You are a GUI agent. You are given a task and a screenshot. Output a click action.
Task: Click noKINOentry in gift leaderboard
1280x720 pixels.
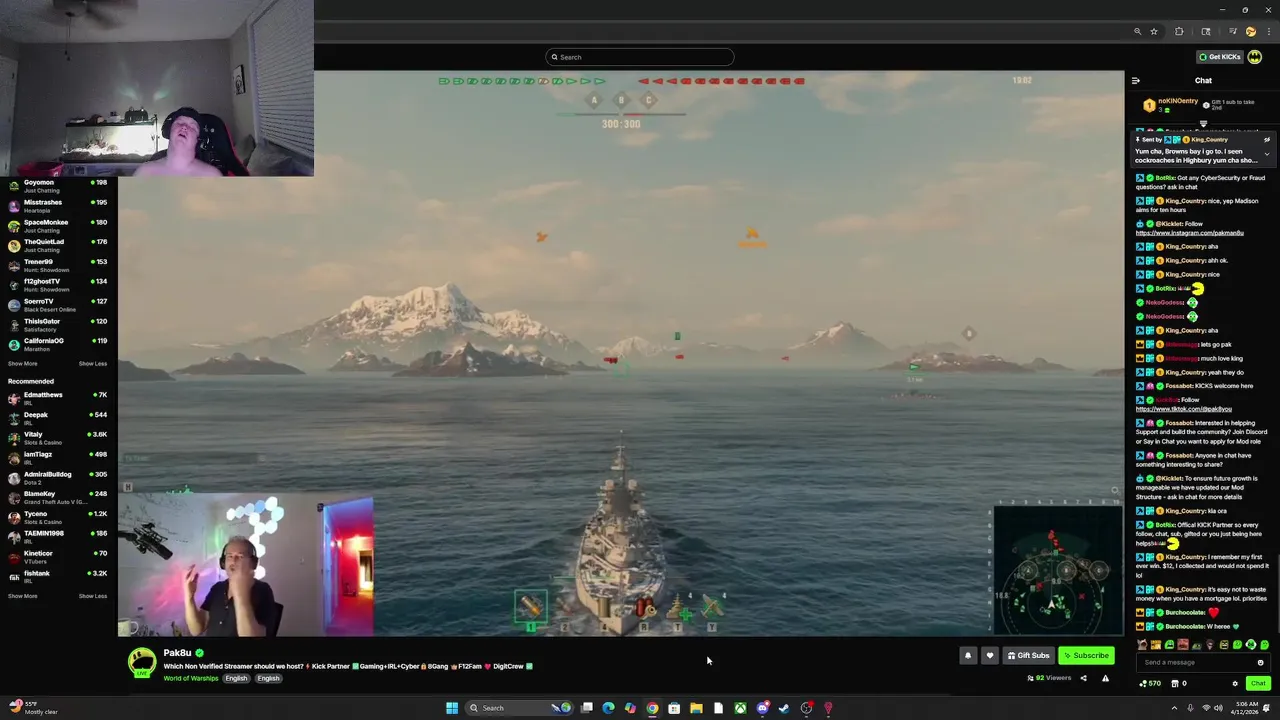point(1178,101)
